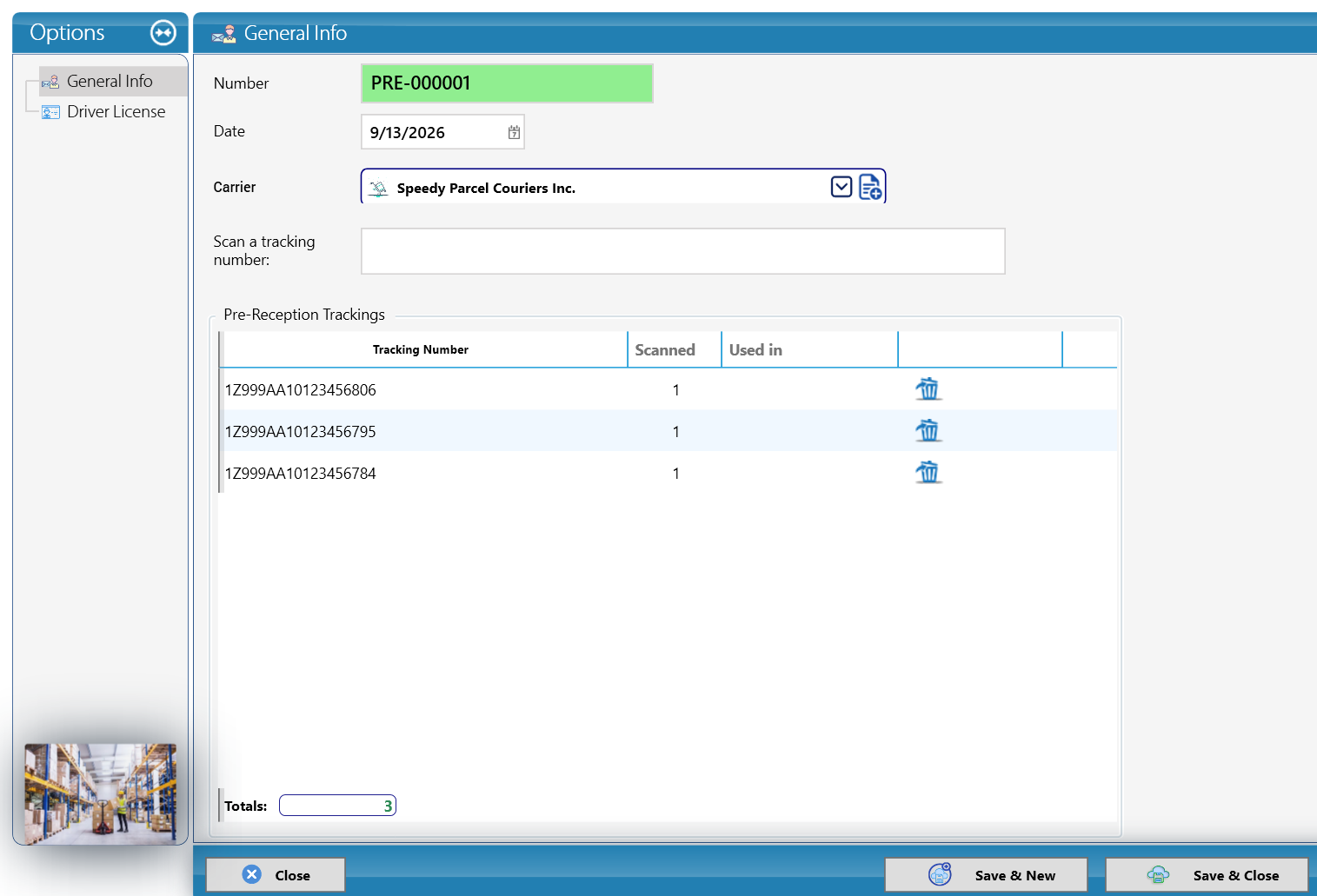Viewport: 1317px width, 896px height.
Task: Click the Close button
Action: pyautogui.click(x=276, y=875)
